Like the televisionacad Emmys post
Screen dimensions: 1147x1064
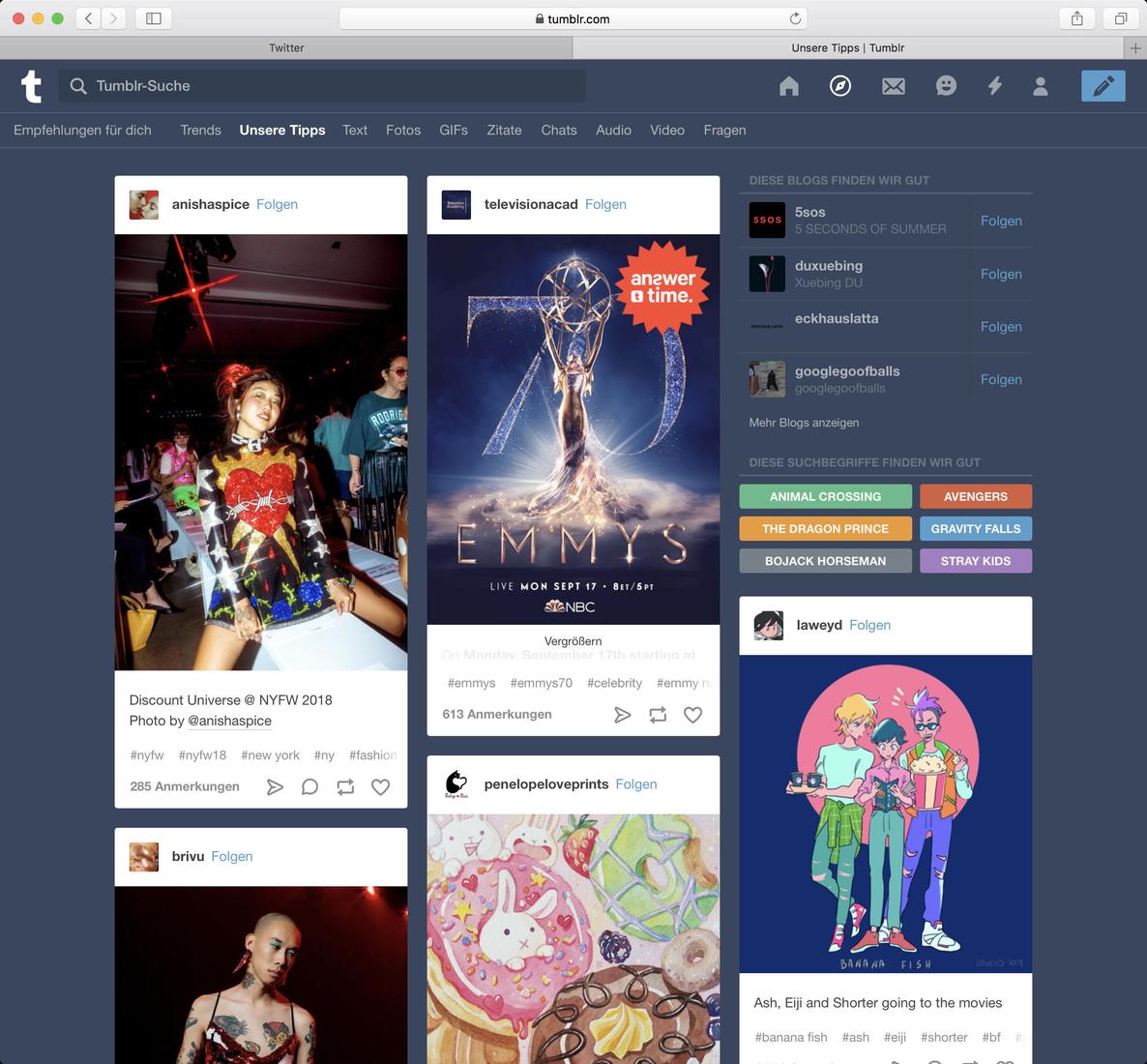[x=692, y=715]
